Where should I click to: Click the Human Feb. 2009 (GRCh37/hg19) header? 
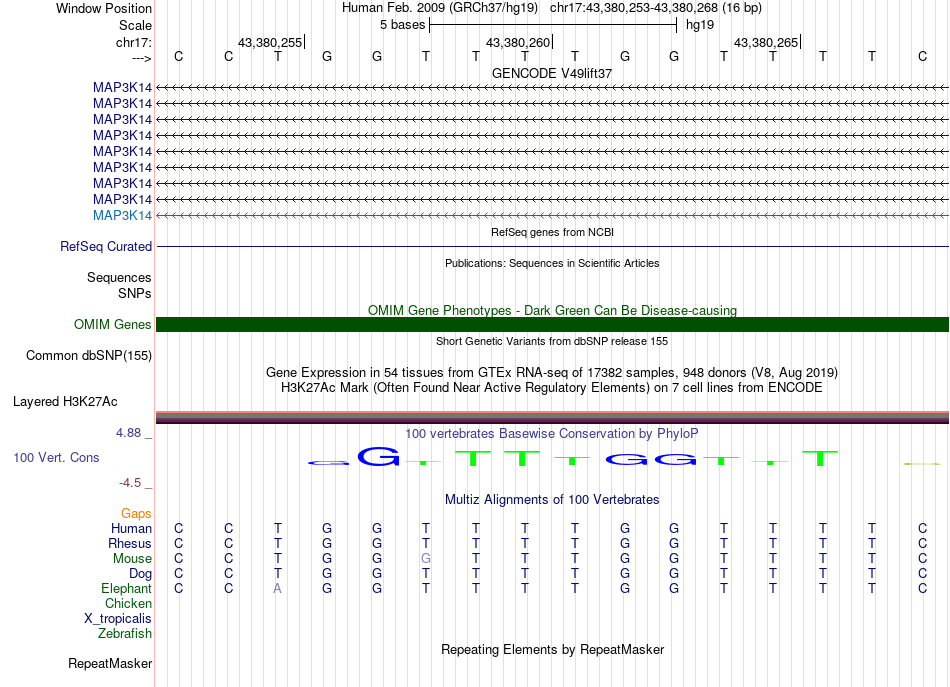440,8
